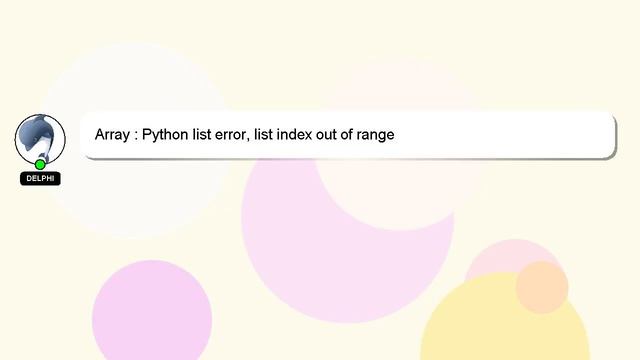The height and width of the screenshot is (360, 640).
Task: Click empty space inside the white message bubble
Action: tap(502, 135)
